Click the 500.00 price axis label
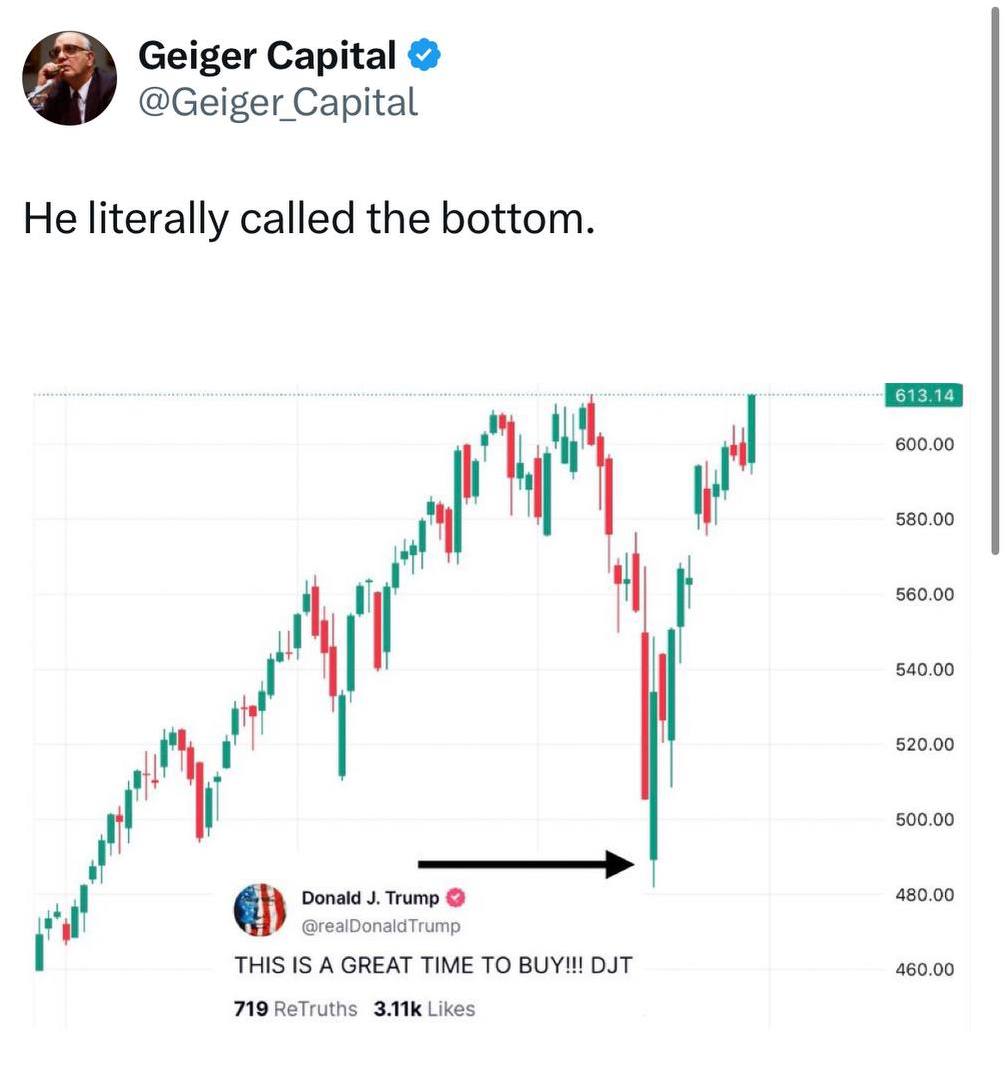This screenshot has width=1006, height=1075. (x=924, y=820)
